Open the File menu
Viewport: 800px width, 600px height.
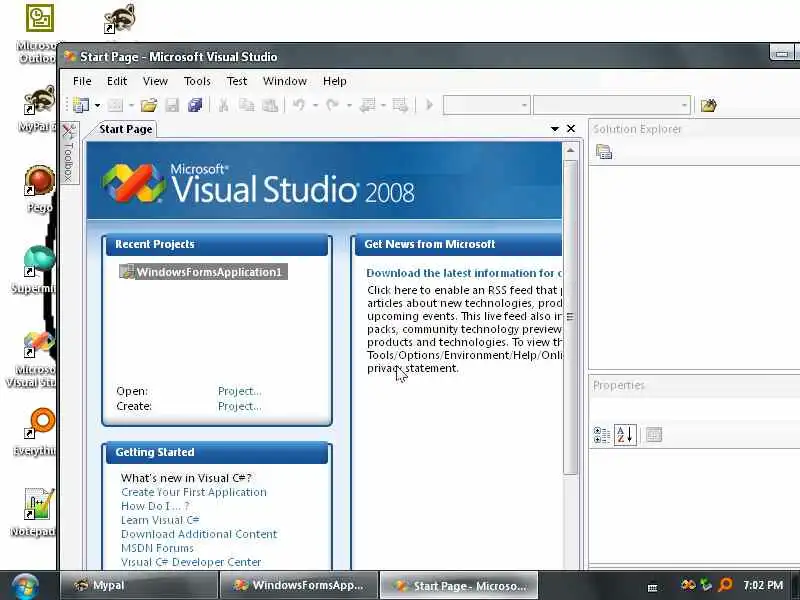pyautogui.click(x=82, y=81)
